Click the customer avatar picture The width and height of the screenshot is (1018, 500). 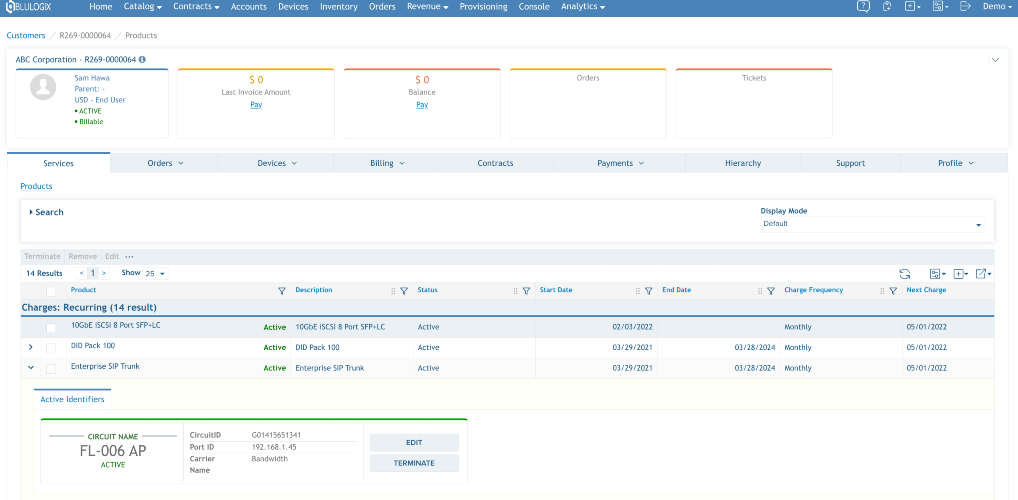click(x=43, y=86)
